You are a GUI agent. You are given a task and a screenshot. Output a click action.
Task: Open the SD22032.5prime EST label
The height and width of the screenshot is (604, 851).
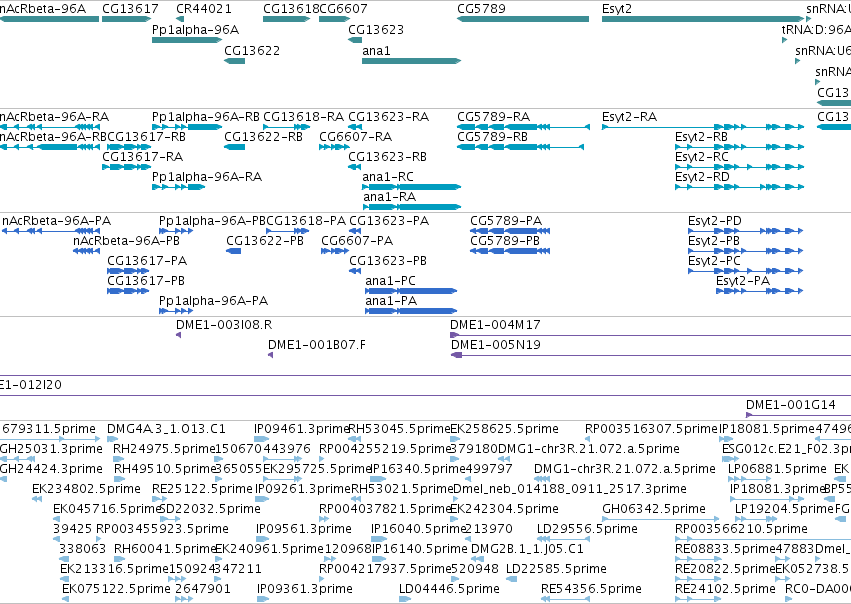211,509
